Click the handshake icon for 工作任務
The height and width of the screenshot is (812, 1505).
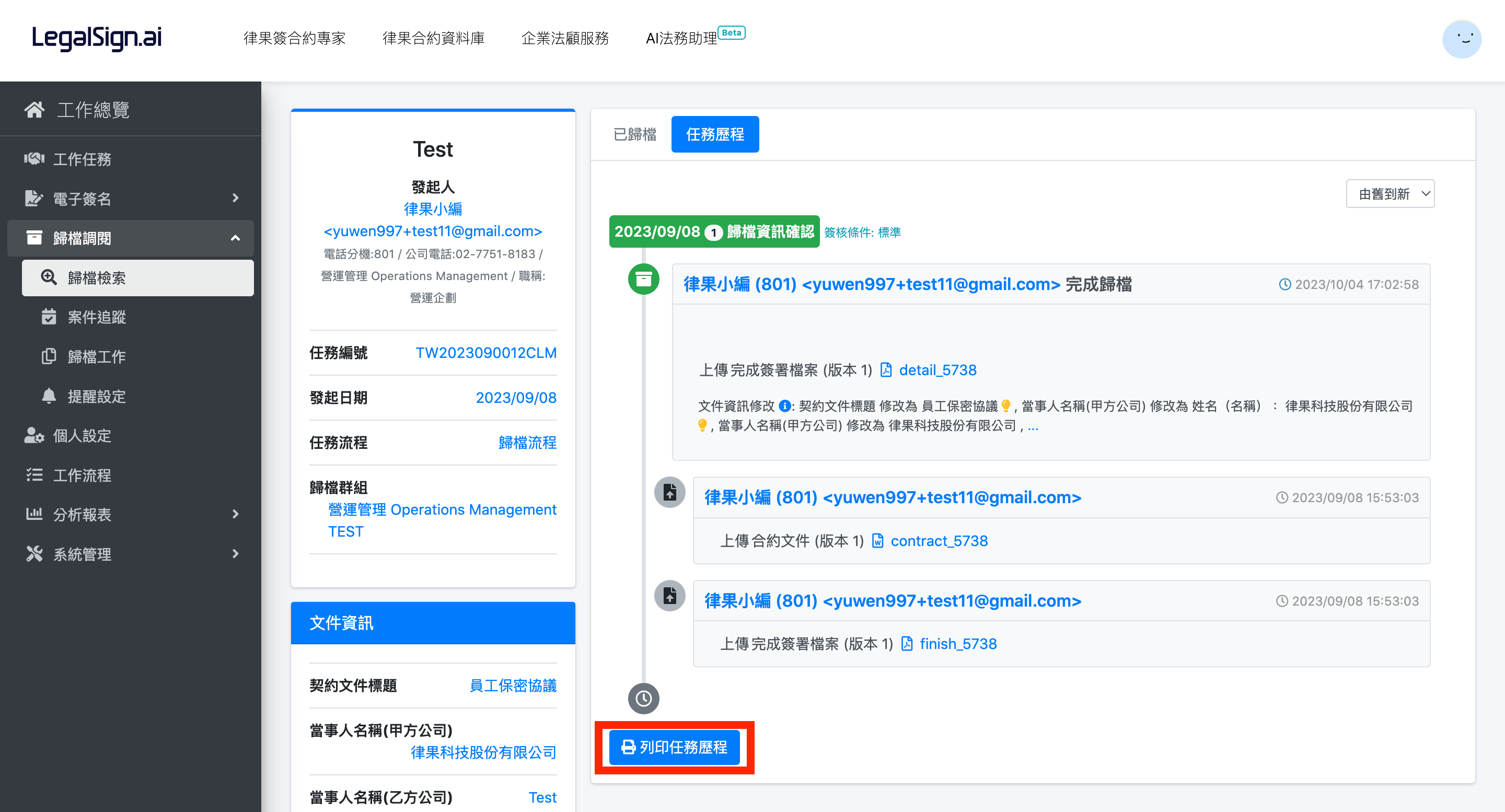click(x=34, y=159)
